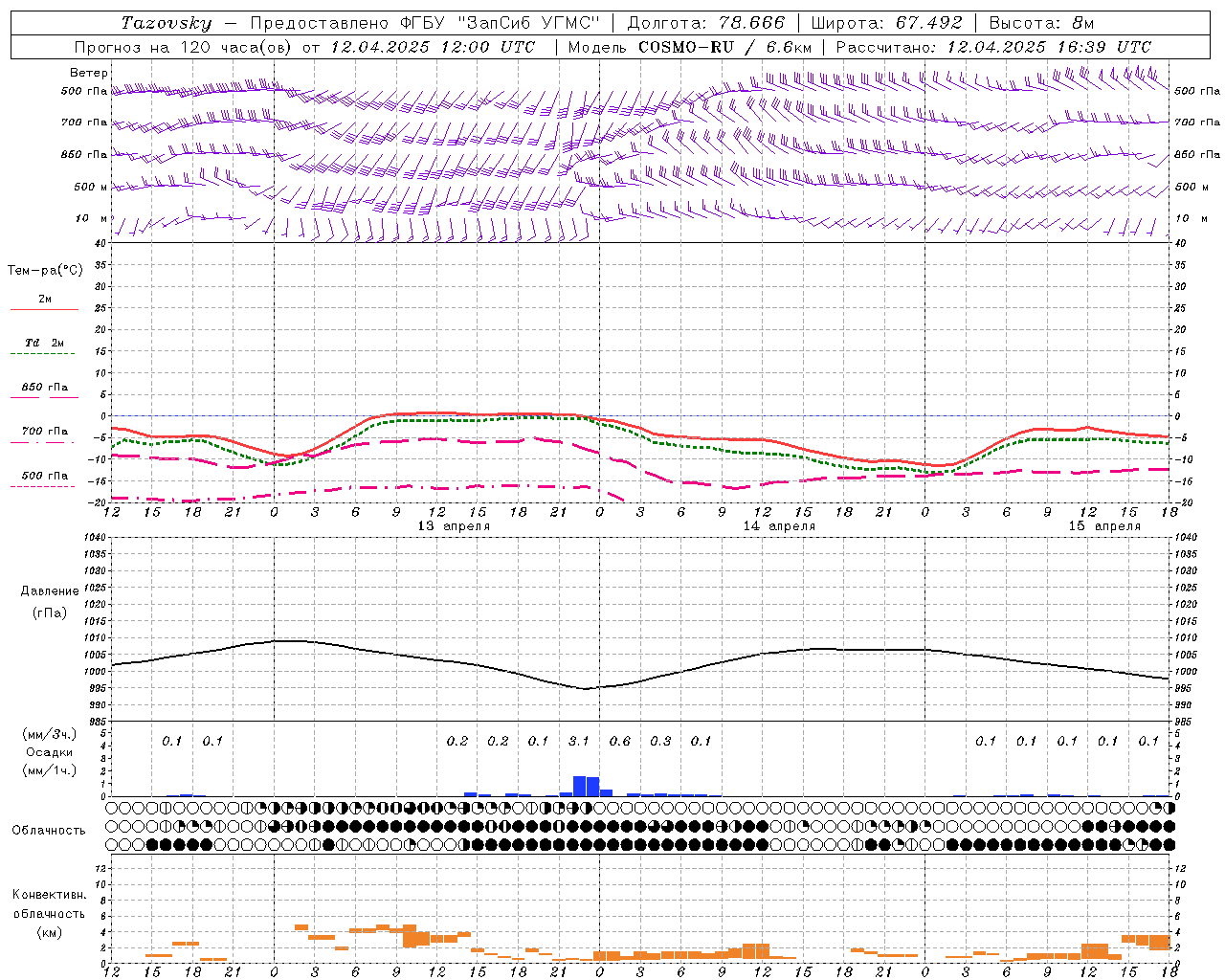Click the "14 апреля" date label
The height and width of the screenshot is (980, 1225).
(780, 526)
